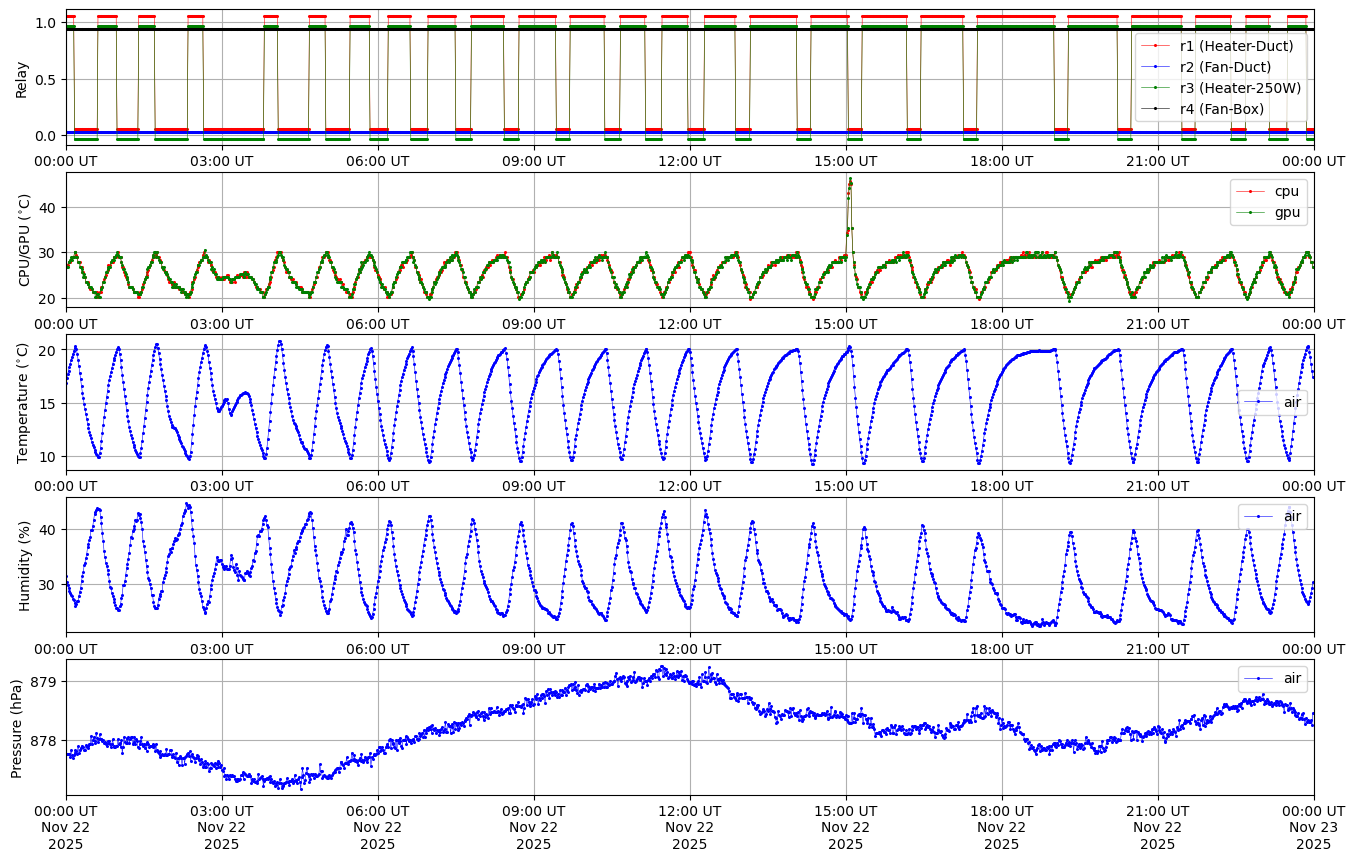The height and width of the screenshot is (861, 1355).
Task: Click the pressure curve peak near 11:30 UT
Action: pyautogui.click(x=661, y=668)
